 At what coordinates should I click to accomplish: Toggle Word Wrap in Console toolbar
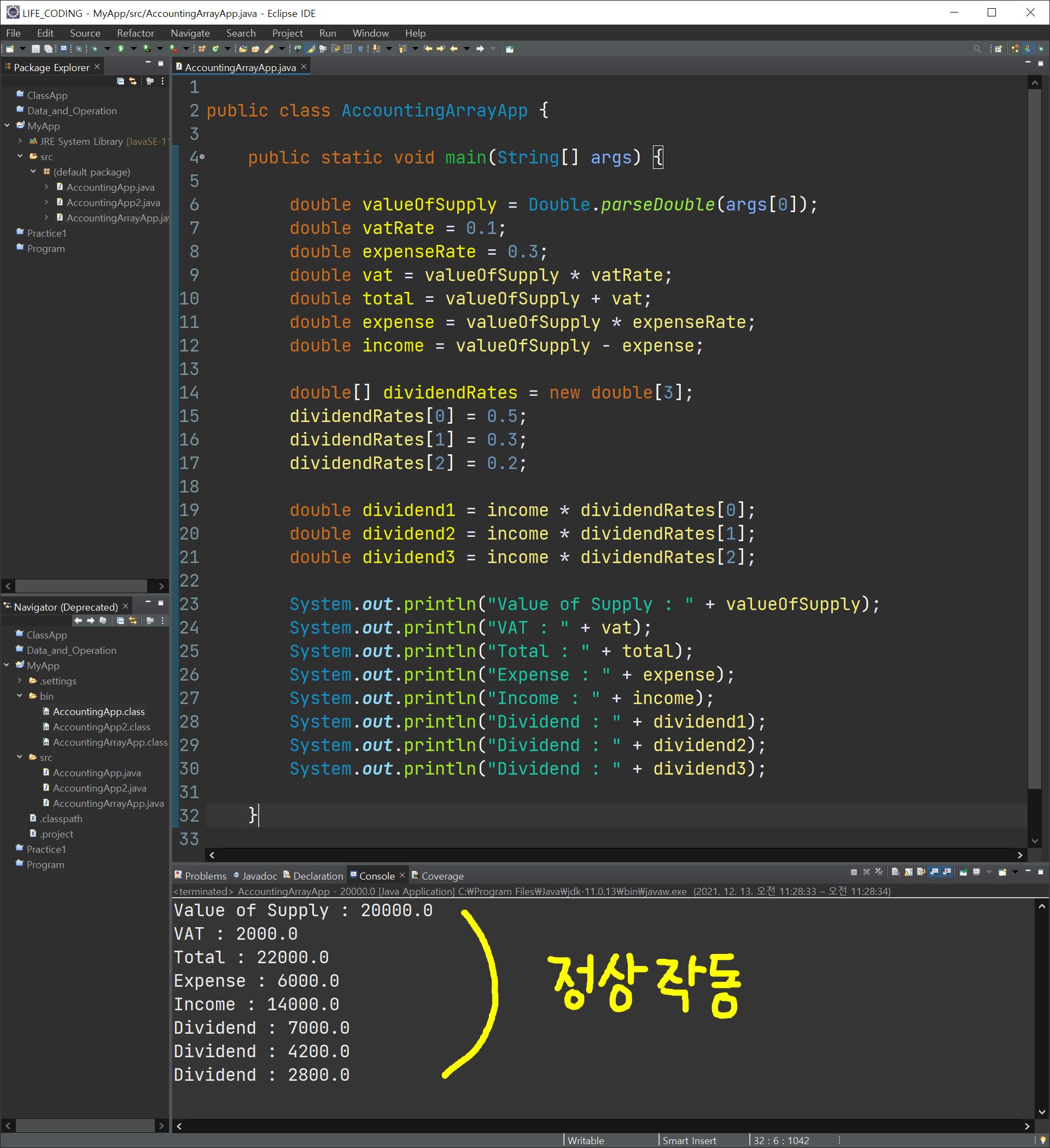[921, 872]
